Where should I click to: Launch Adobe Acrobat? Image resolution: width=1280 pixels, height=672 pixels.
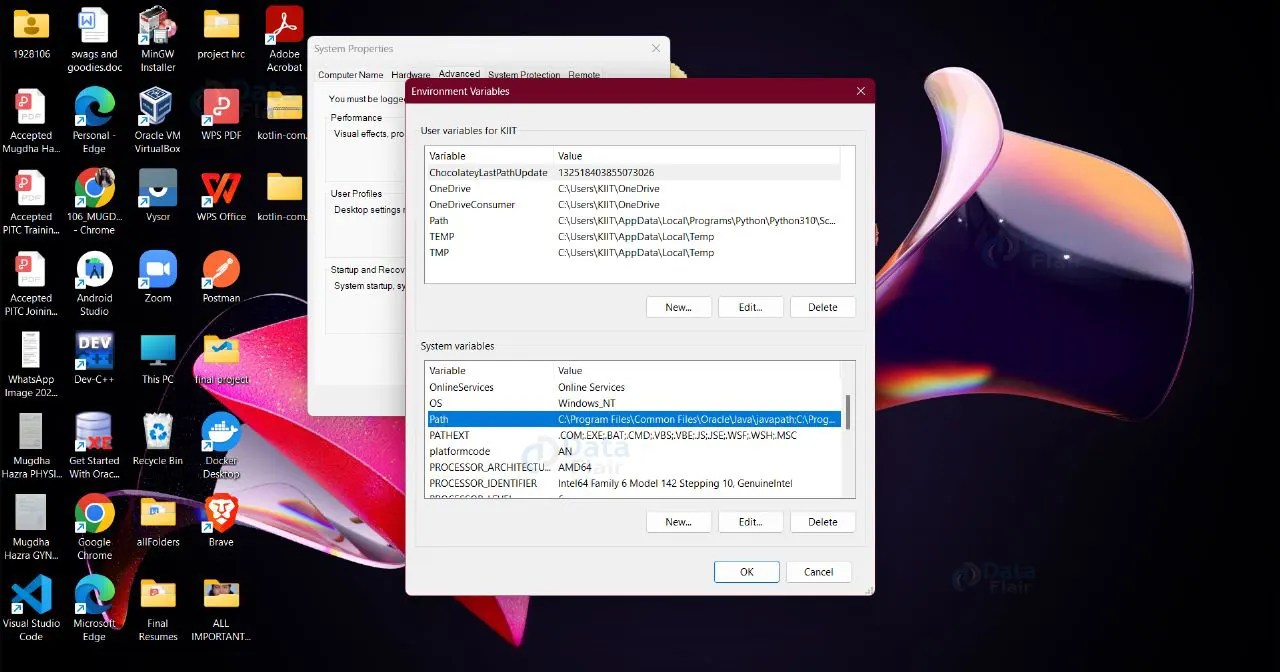283,25
